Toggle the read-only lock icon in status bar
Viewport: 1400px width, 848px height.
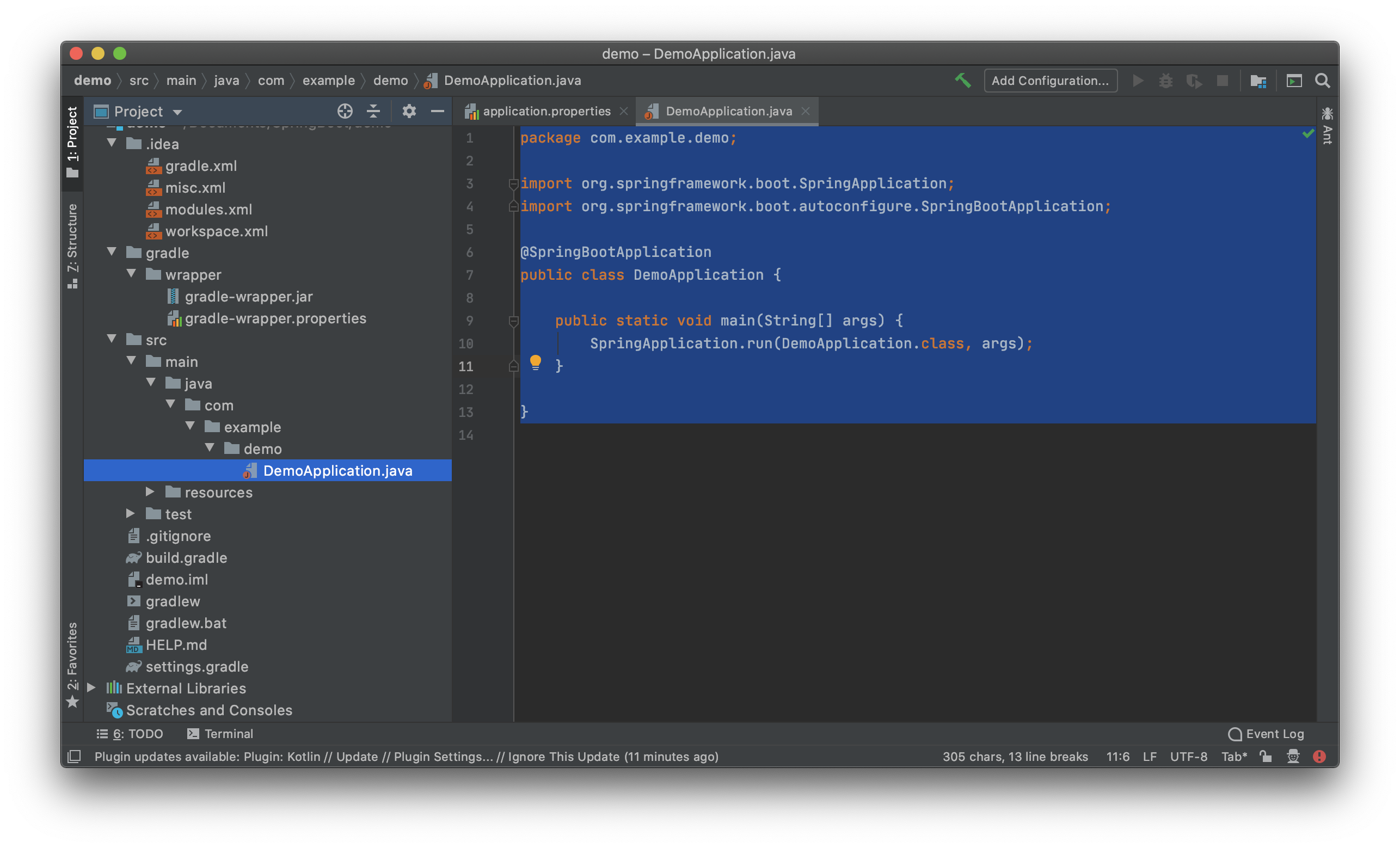tap(1266, 757)
